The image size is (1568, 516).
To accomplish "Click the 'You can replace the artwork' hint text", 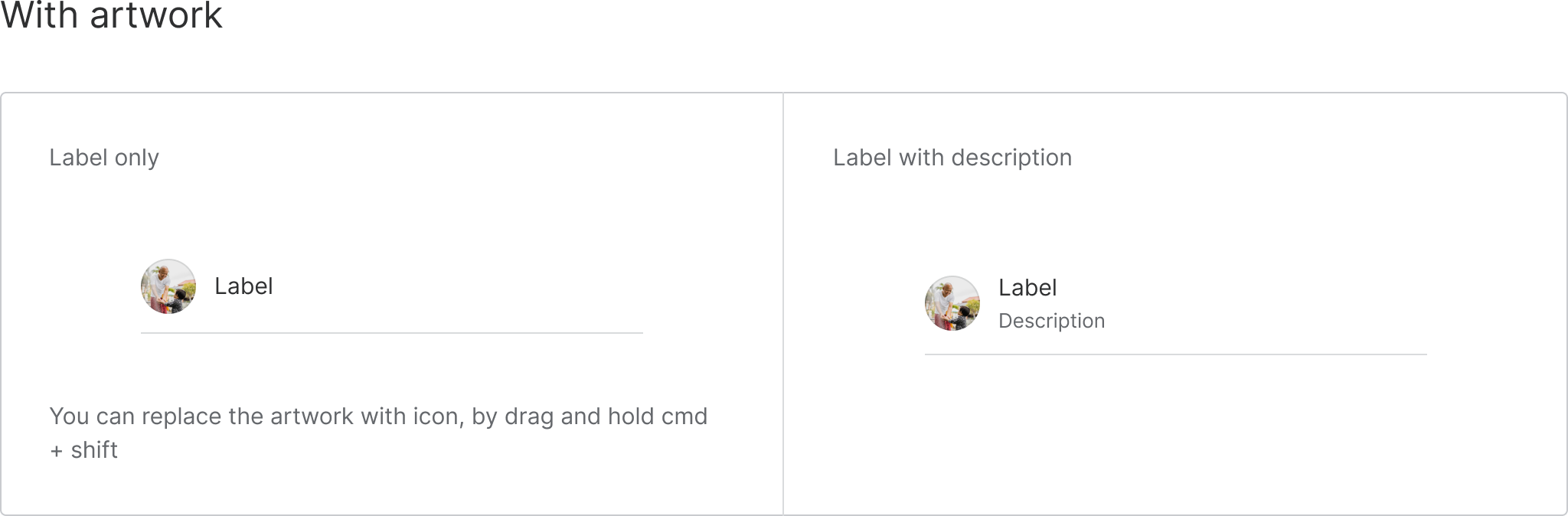I will 378,416.
